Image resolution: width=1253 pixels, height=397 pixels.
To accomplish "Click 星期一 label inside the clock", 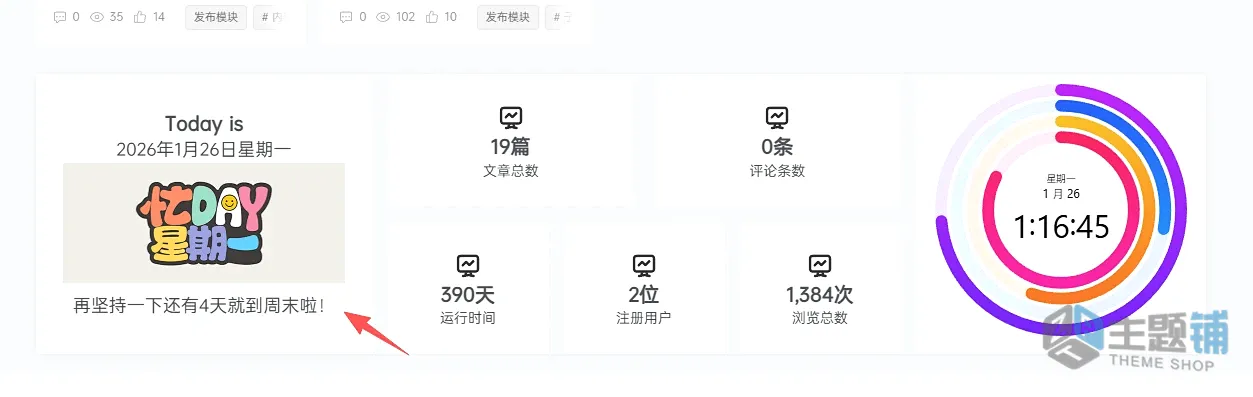I will tap(1062, 179).
